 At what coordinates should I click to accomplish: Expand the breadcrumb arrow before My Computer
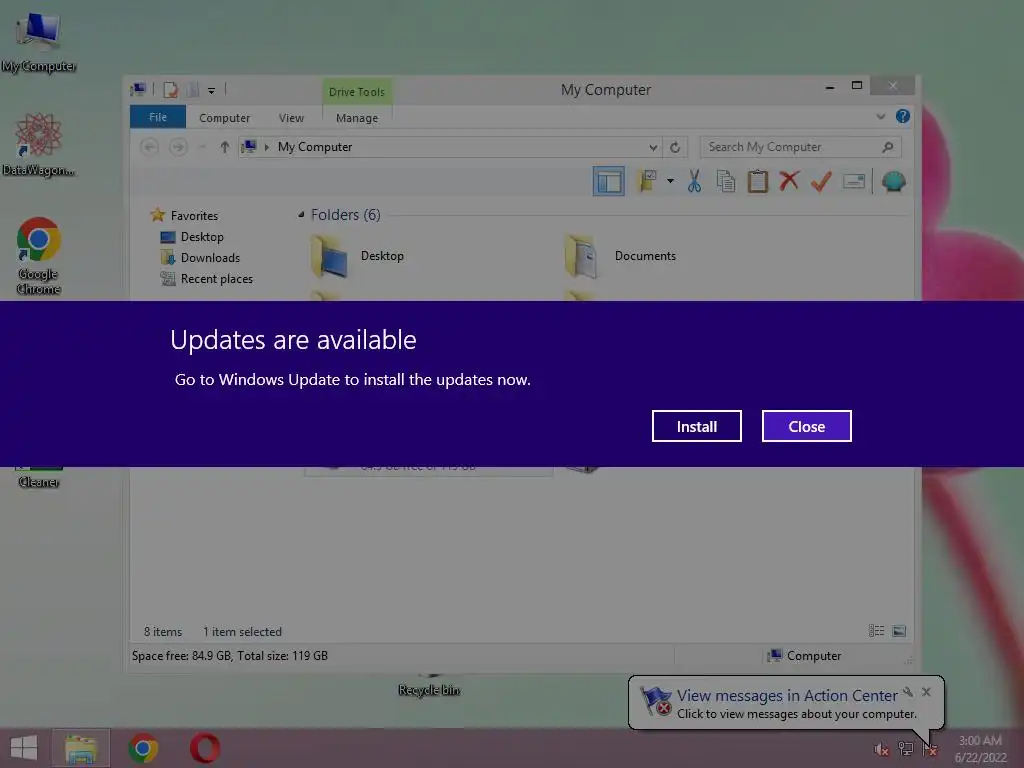click(266, 147)
